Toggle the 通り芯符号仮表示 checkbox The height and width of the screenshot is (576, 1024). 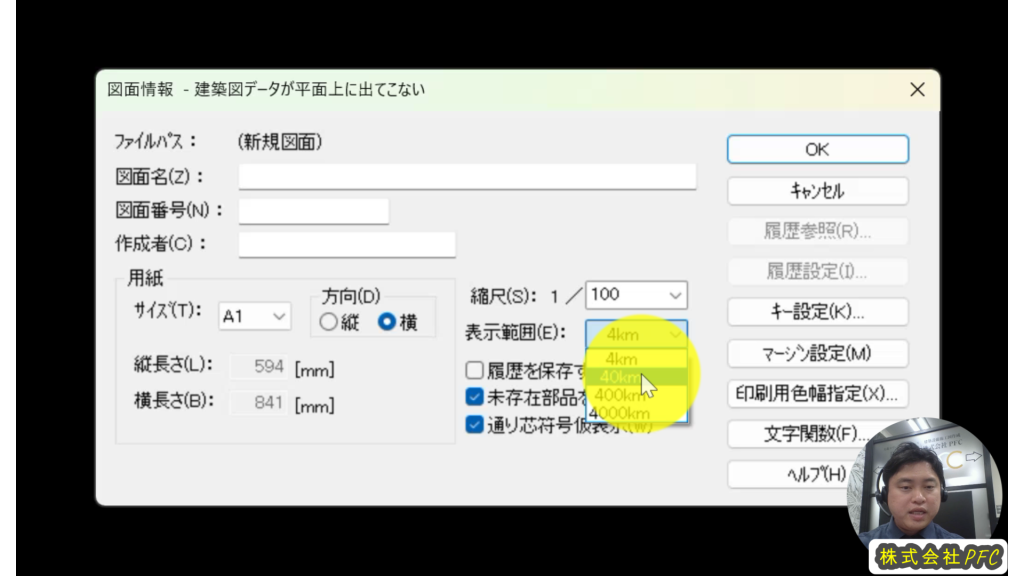[x=475, y=424]
